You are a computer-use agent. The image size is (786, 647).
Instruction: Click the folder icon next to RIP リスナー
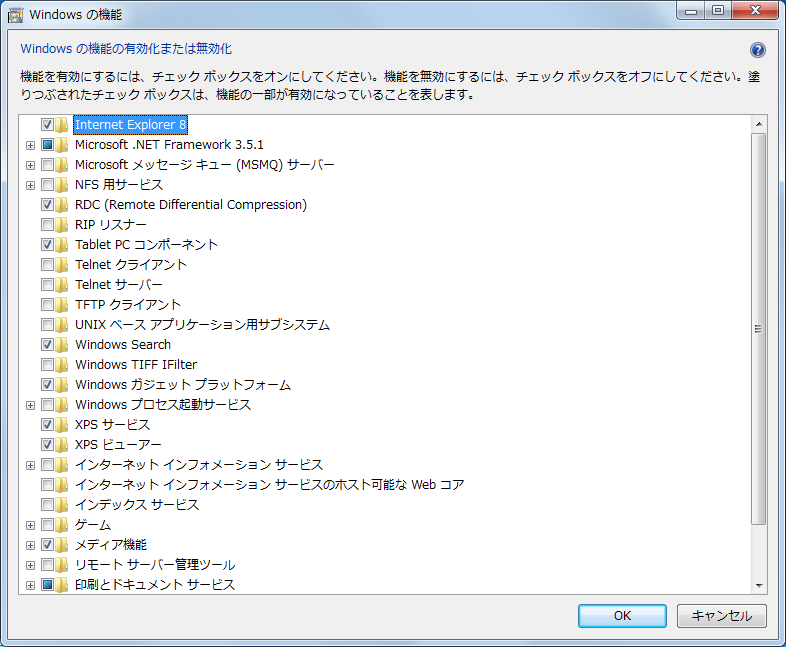62,225
